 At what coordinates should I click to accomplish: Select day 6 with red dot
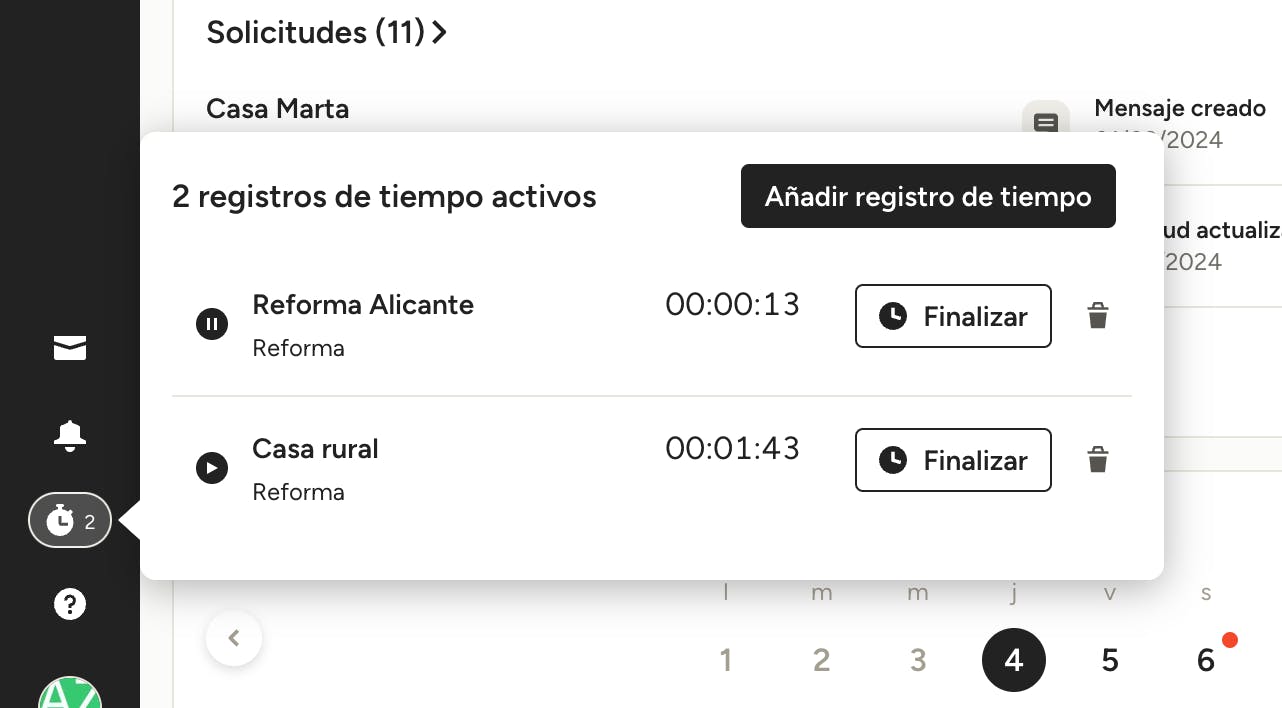[x=1206, y=660]
